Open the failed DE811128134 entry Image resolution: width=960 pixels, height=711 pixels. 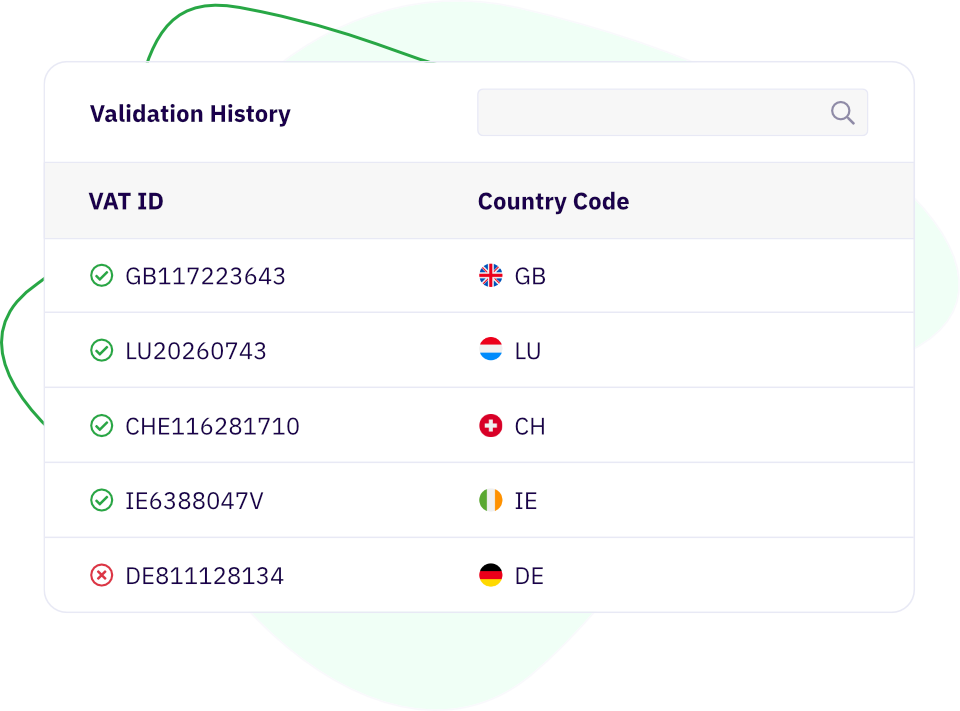point(204,577)
